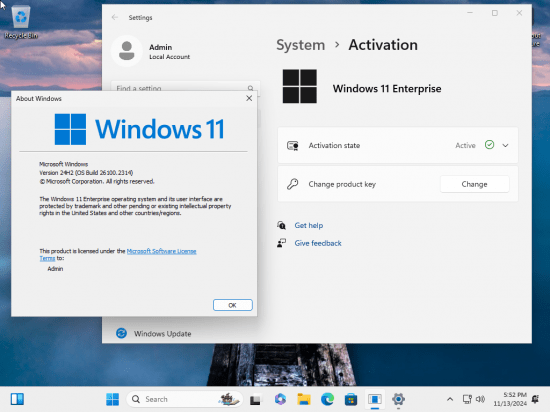Click the Activation state certificate icon
The width and height of the screenshot is (550, 412).
tap(293, 145)
